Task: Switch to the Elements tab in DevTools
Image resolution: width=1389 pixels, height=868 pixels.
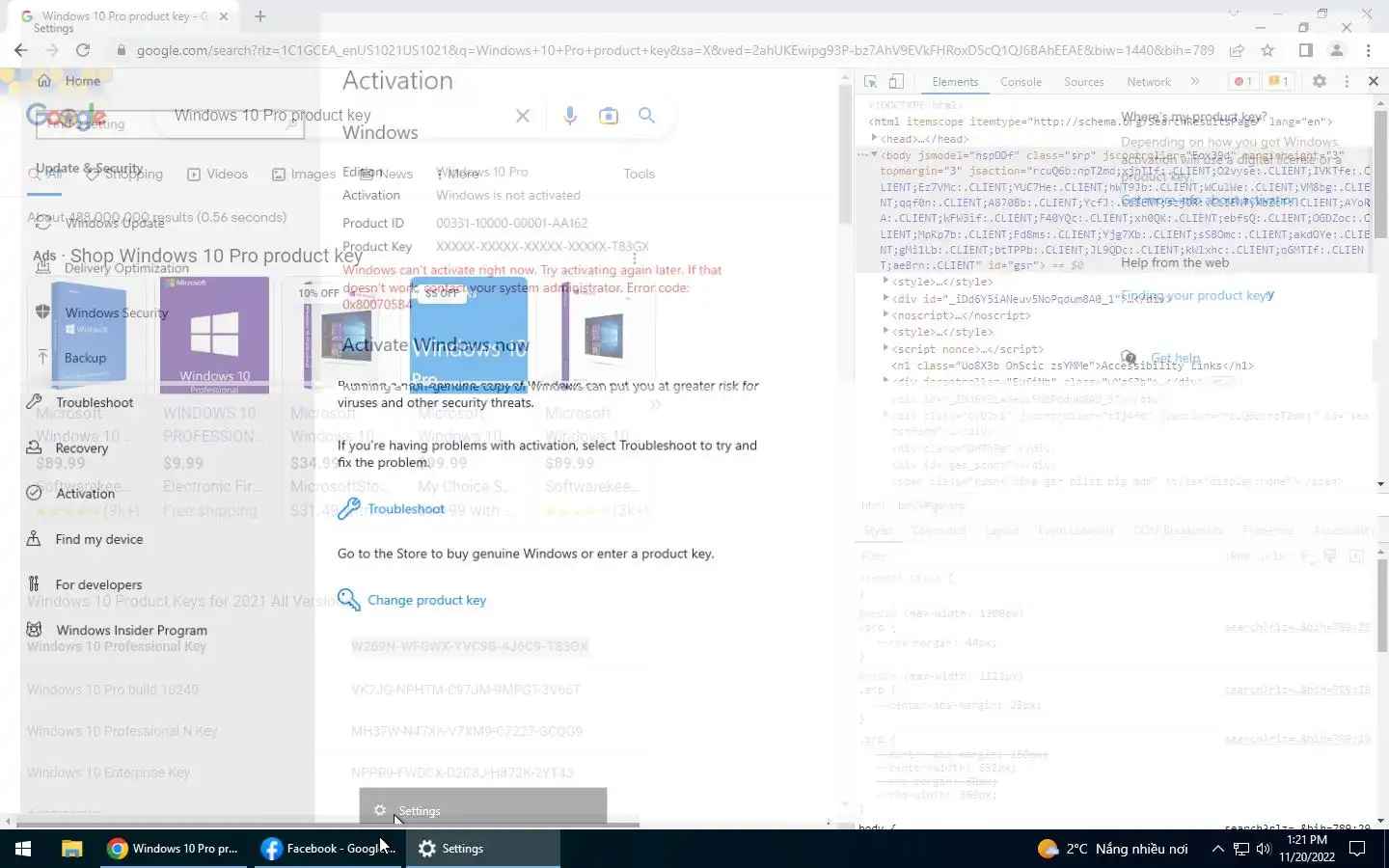Action: 955,82
